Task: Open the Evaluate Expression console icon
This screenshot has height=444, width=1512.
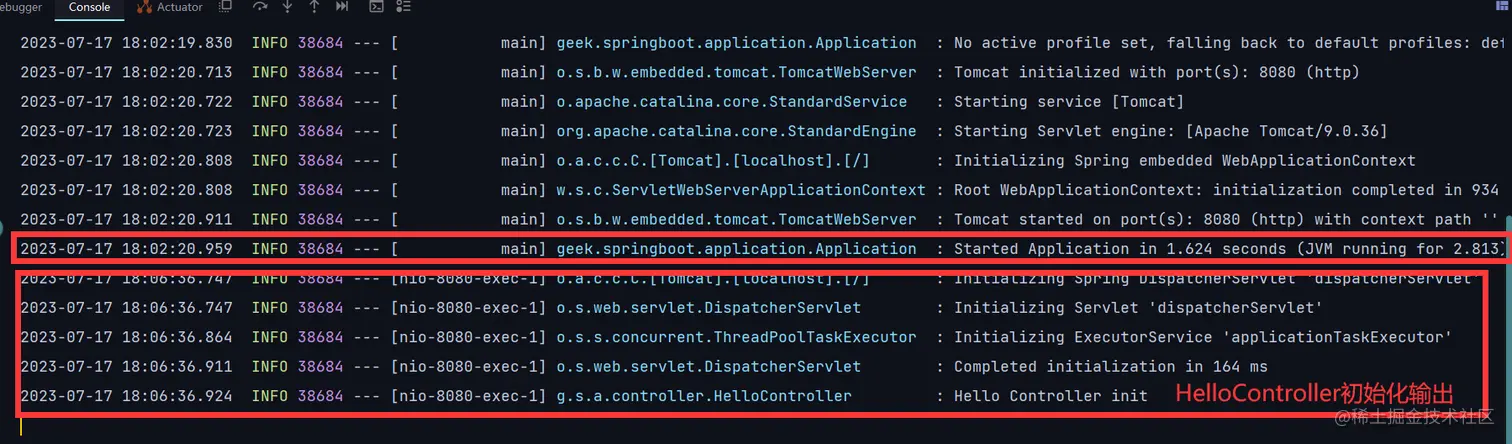Action: coord(376,7)
